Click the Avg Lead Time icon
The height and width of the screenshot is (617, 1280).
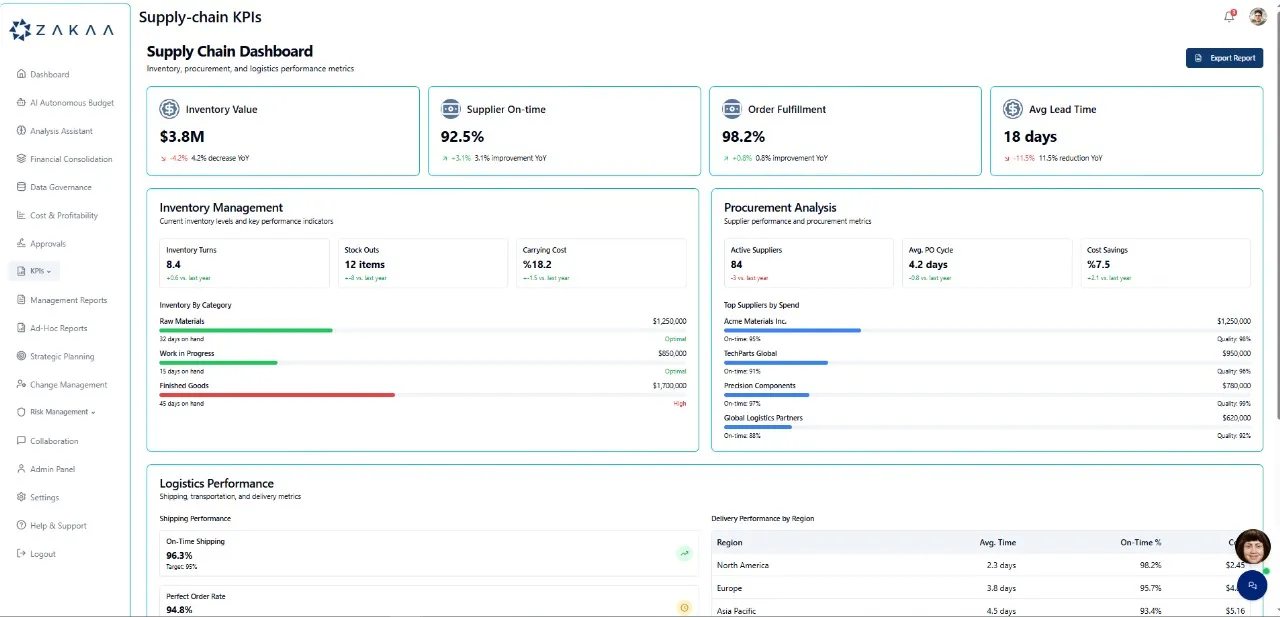coord(1014,109)
